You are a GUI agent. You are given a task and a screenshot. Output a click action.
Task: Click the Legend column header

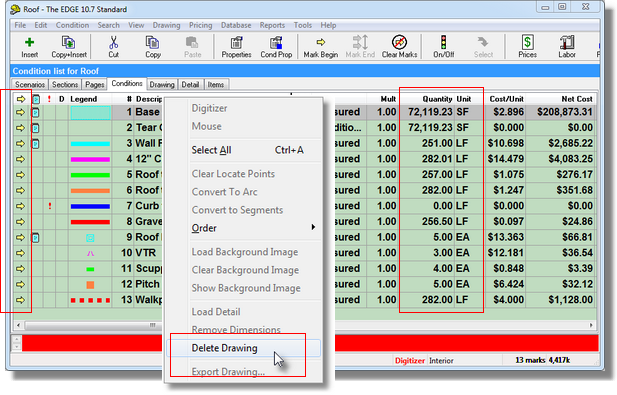coord(83,99)
